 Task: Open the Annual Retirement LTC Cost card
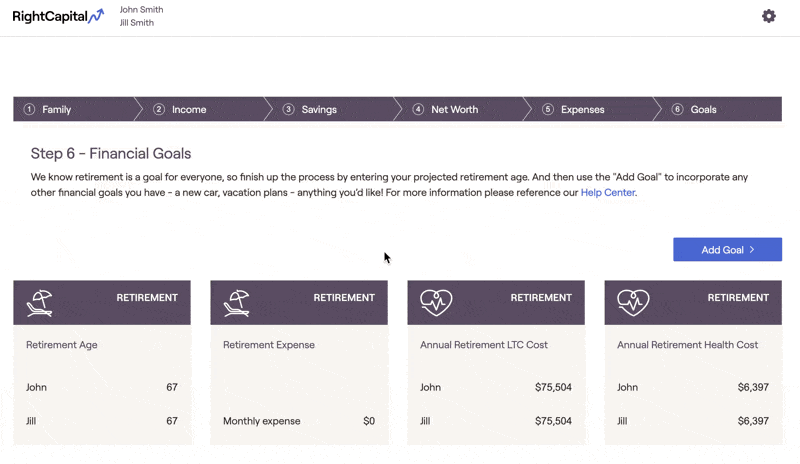(496, 362)
